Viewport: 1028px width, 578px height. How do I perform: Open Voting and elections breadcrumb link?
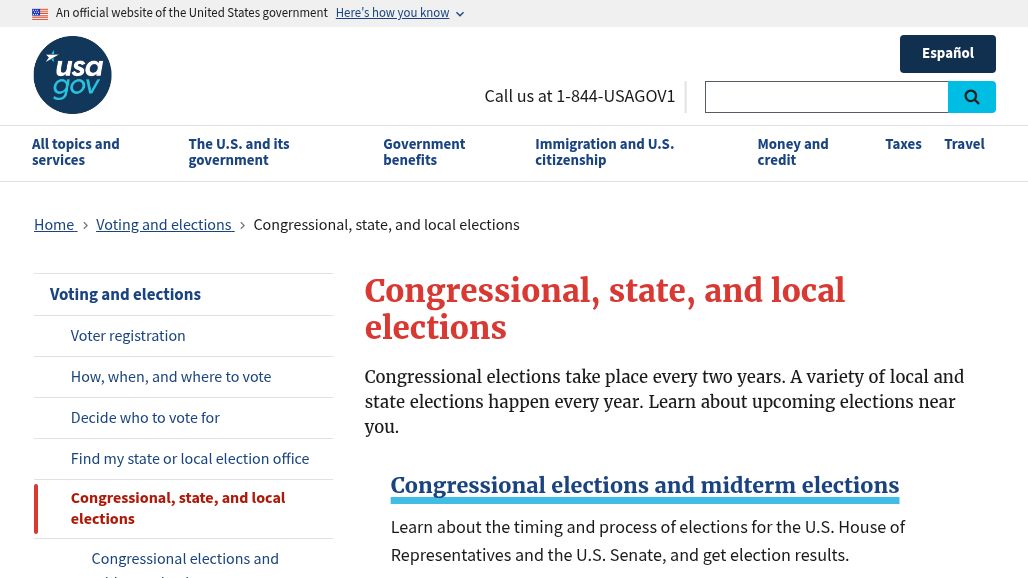point(164,225)
